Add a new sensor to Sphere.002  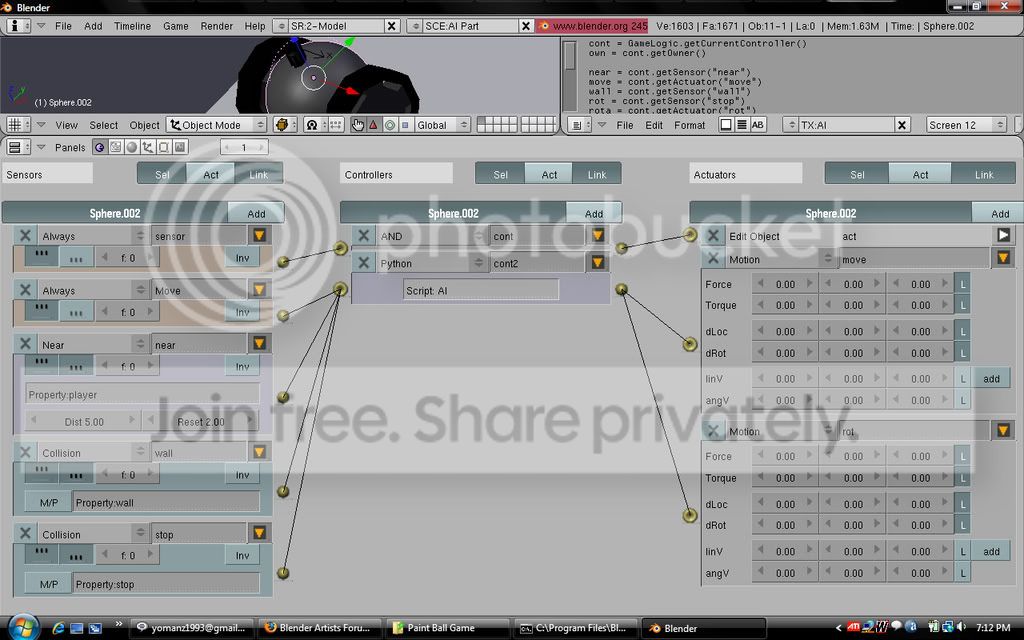point(256,214)
